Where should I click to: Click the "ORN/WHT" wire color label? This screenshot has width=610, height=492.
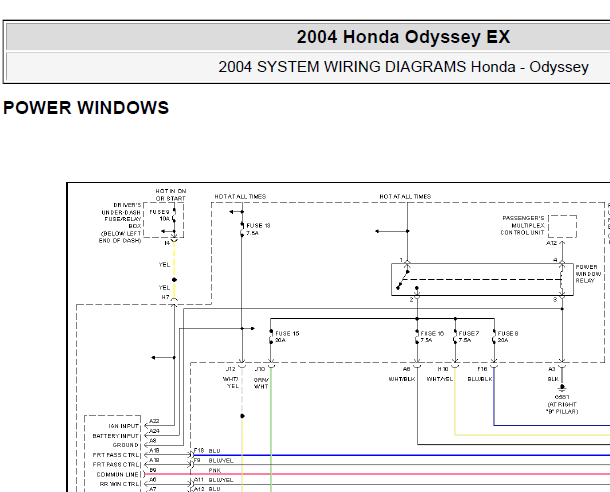coord(261,383)
